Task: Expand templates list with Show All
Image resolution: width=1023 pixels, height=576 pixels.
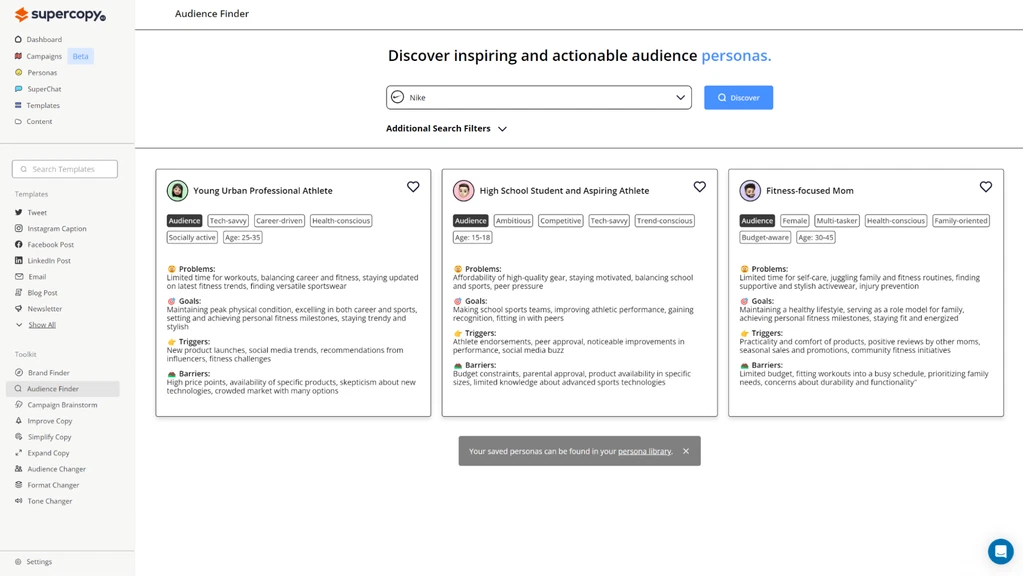Action: [x=42, y=325]
